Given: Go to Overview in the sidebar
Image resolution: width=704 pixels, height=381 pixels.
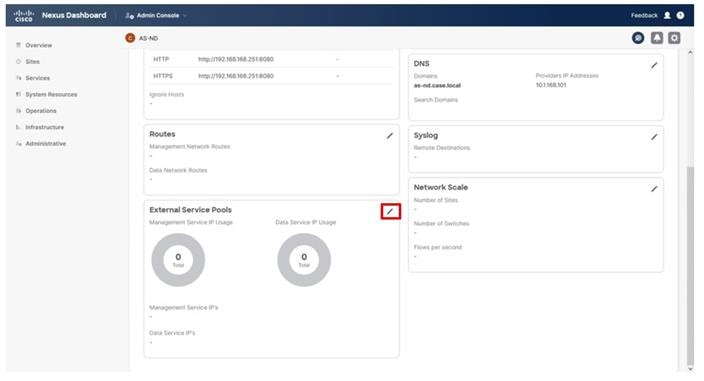Looking at the screenshot, I should [x=39, y=45].
